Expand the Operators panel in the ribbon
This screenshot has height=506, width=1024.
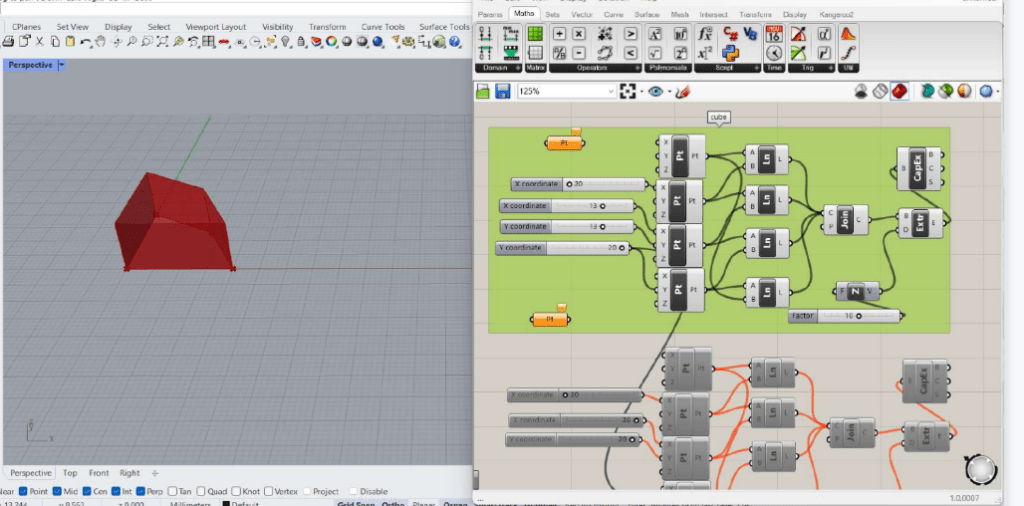[636, 68]
